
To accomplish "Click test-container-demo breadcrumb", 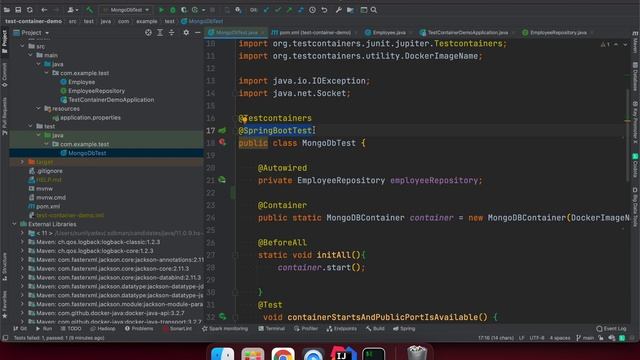I will pos(33,21).
